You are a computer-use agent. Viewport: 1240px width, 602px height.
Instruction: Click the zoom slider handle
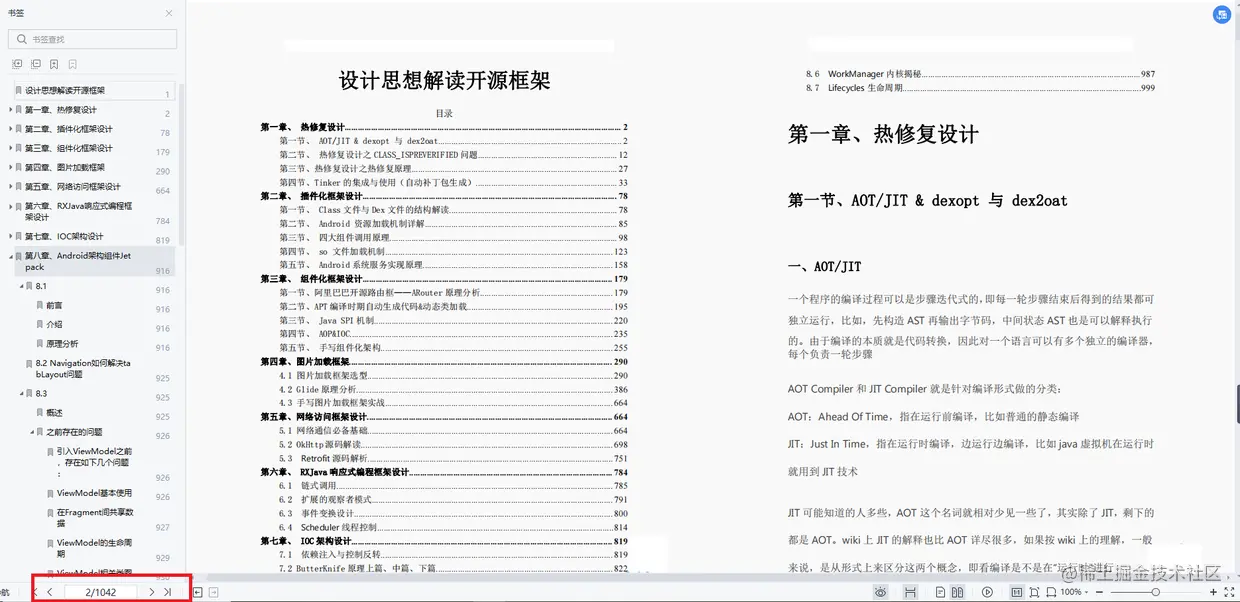click(x=1156, y=592)
